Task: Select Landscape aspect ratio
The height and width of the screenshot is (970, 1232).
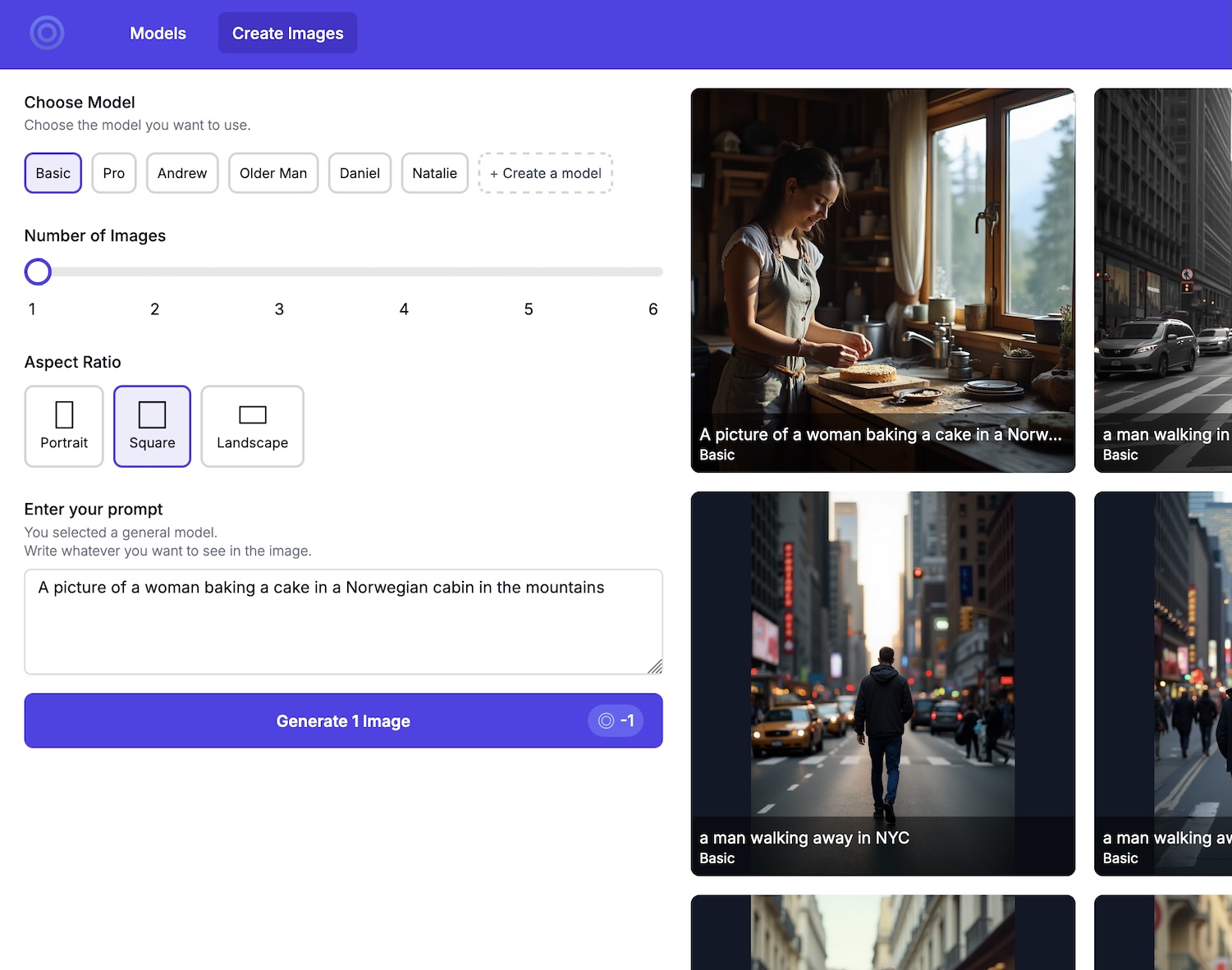Action: click(252, 427)
